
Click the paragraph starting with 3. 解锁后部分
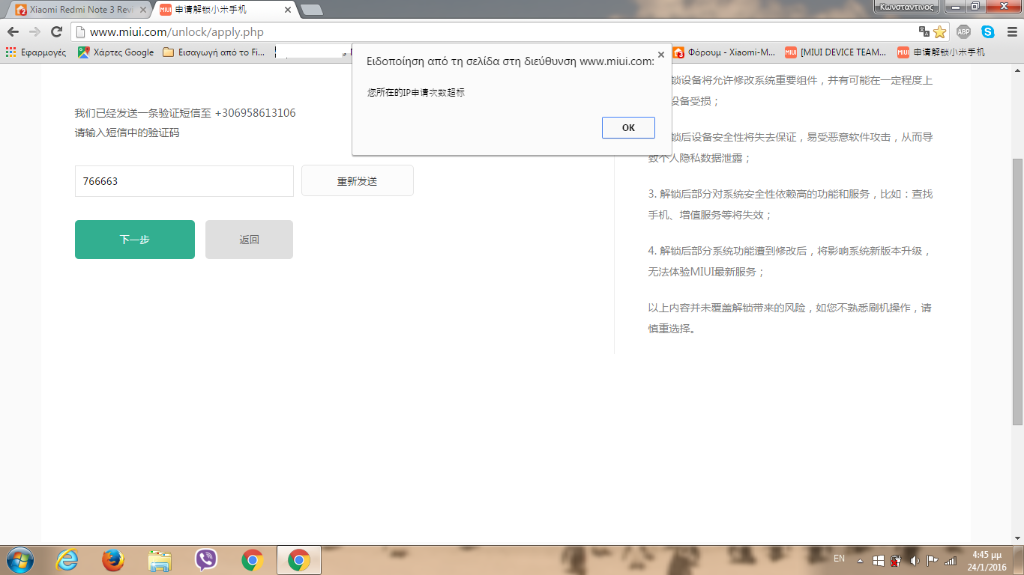(790, 205)
